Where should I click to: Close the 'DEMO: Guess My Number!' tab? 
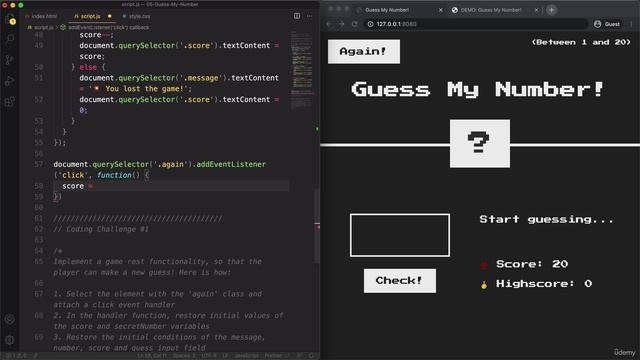536,10
